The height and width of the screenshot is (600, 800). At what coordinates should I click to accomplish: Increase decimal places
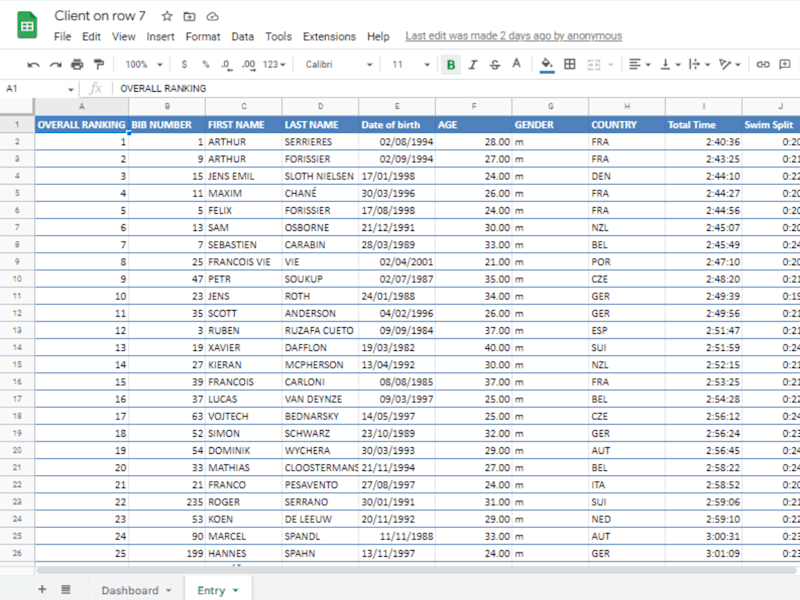[248, 65]
